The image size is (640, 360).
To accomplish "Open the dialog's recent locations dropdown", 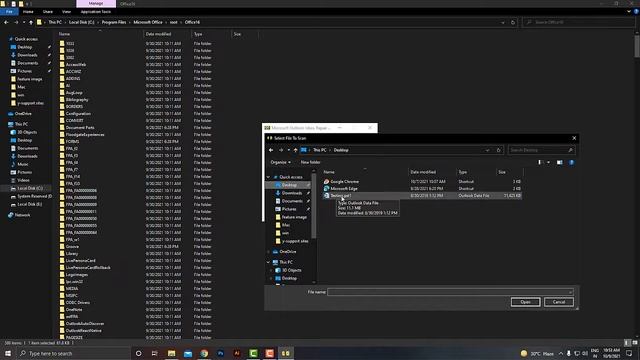I will coord(289,150).
